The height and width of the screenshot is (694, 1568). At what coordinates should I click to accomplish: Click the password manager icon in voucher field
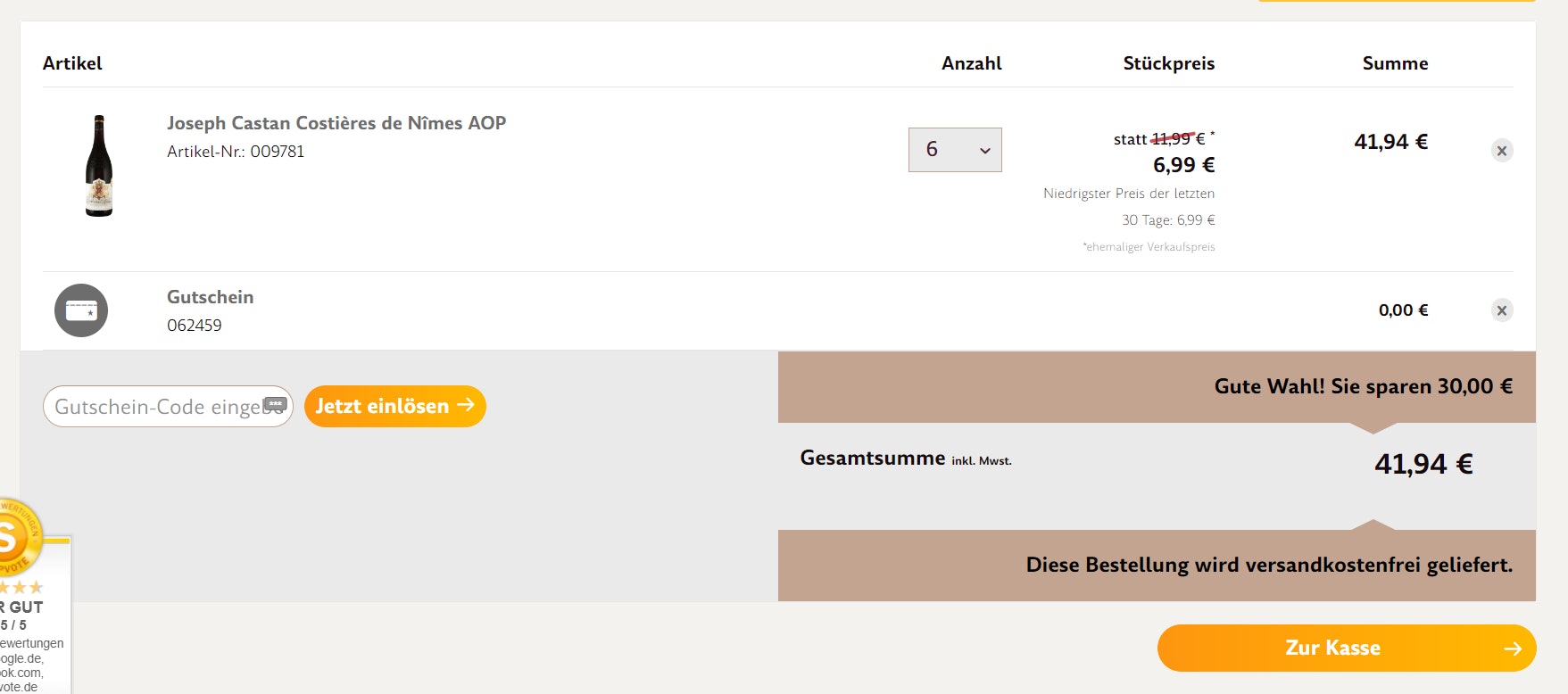[x=276, y=405]
